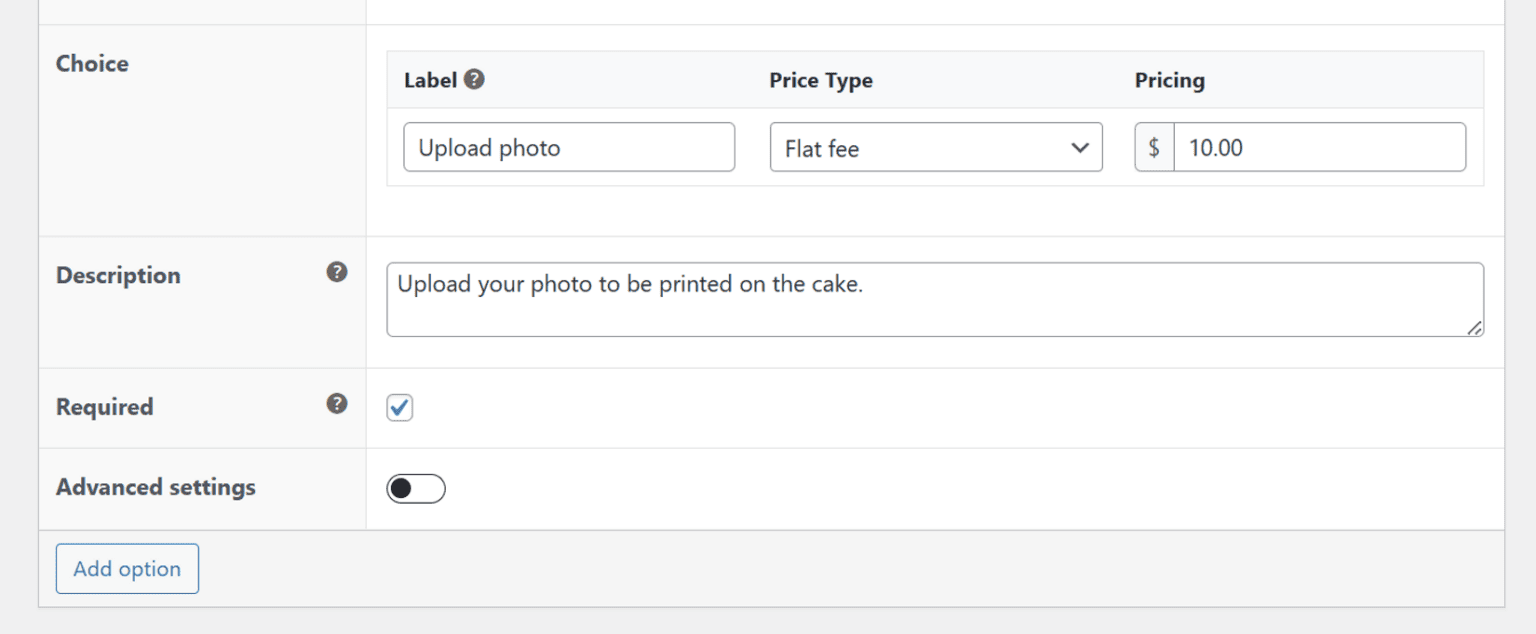
Task: Click the Description help question mark icon
Action: (x=337, y=271)
